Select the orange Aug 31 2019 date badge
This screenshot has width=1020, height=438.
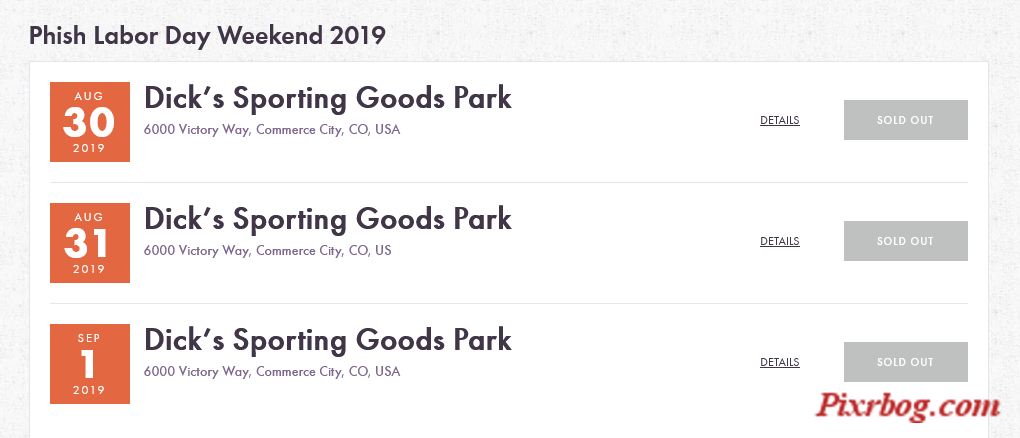tap(90, 243)
